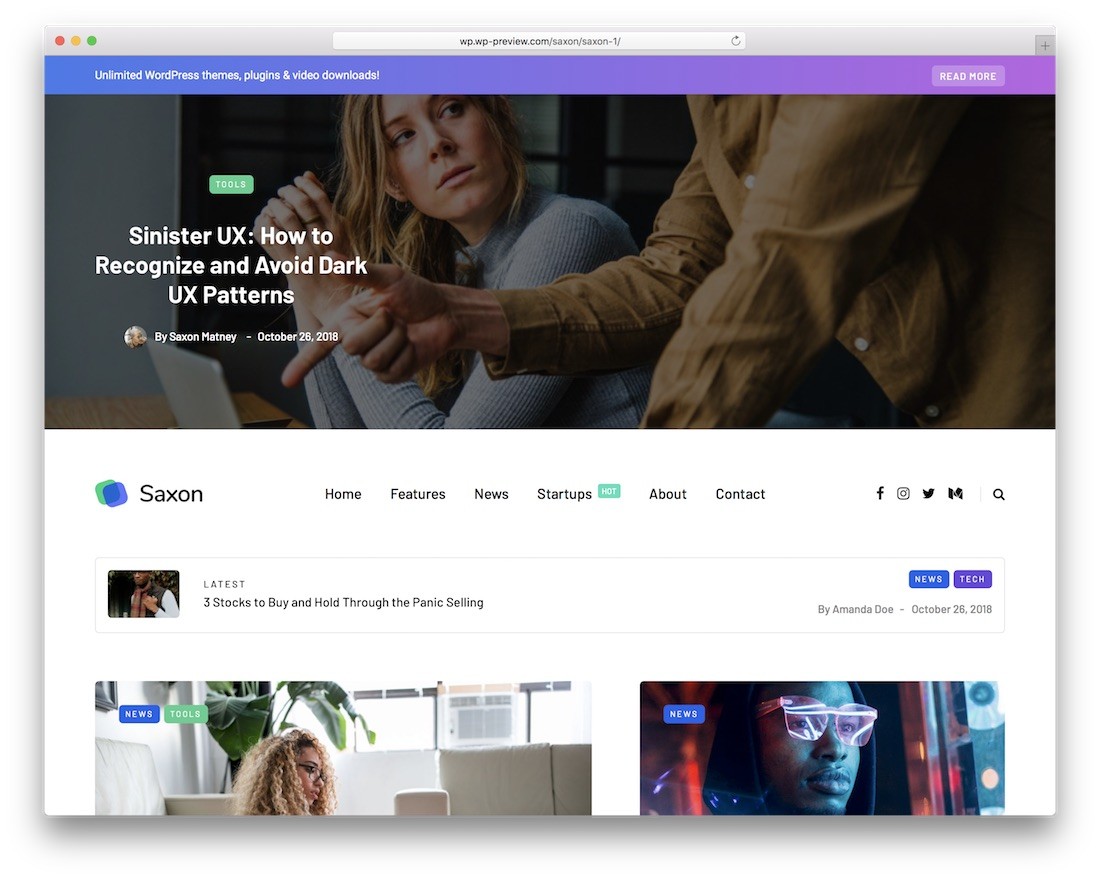Click NEWS tag on neon glasses card
The height and width of the screenshot is (879, 1100).
[683, 713]
